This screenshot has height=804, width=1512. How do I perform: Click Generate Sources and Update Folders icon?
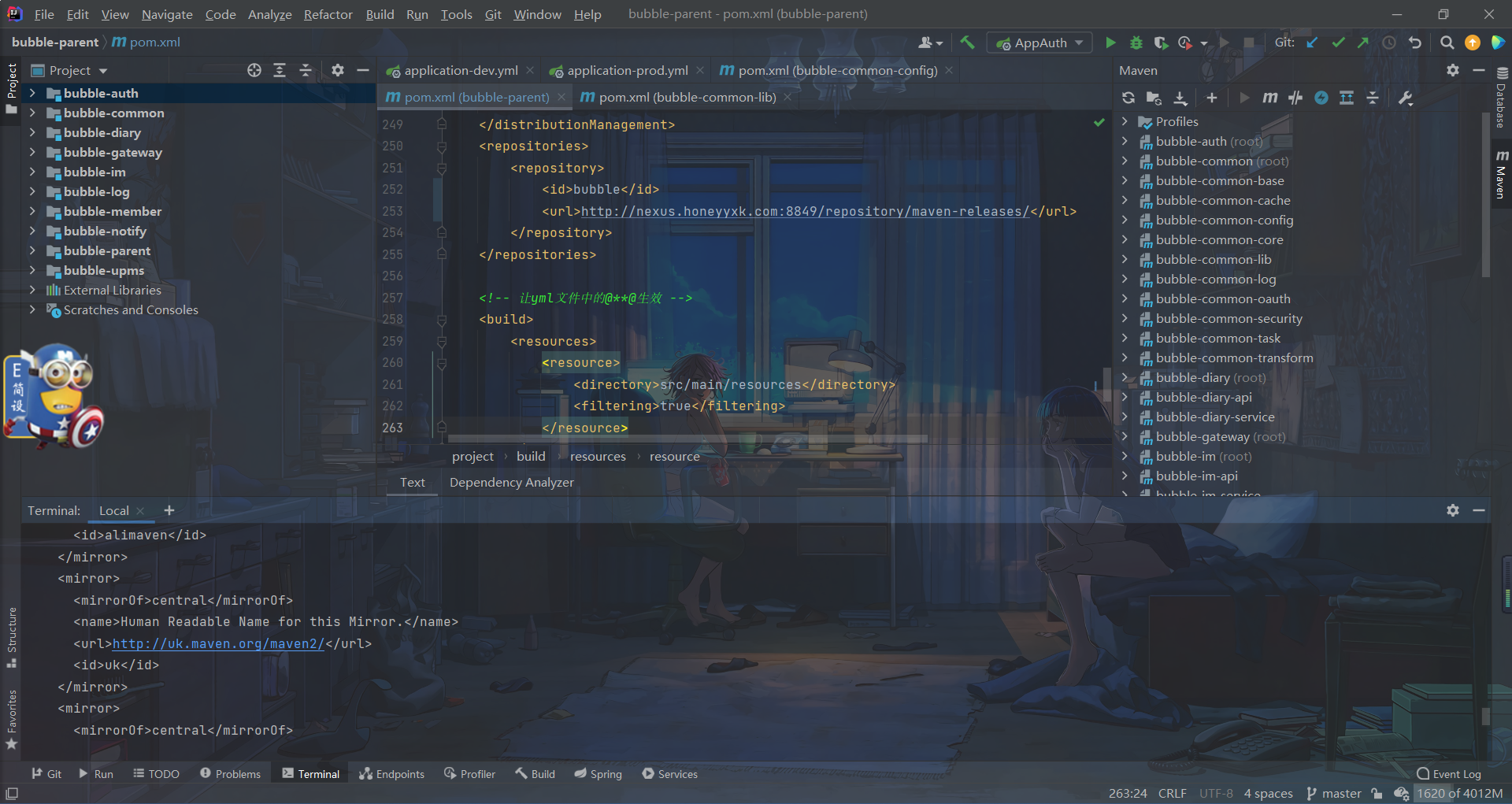click(1154, 98)
